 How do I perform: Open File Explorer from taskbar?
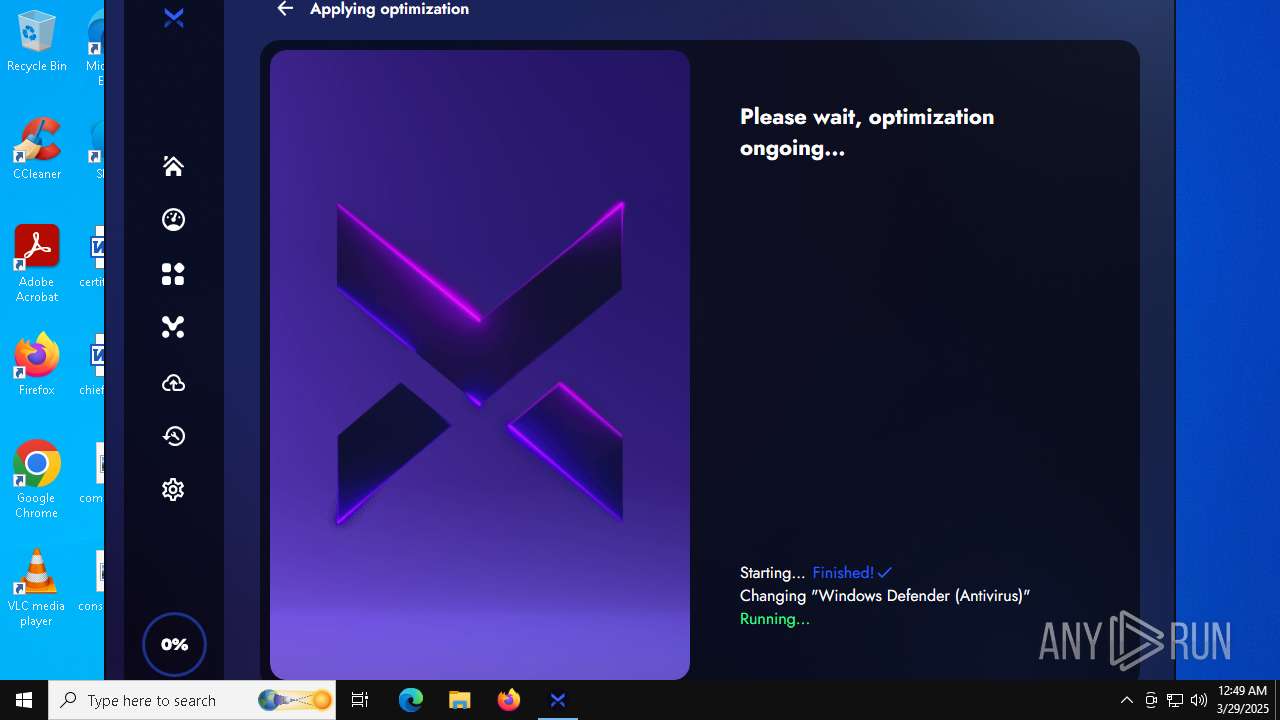tap(460, 700)
